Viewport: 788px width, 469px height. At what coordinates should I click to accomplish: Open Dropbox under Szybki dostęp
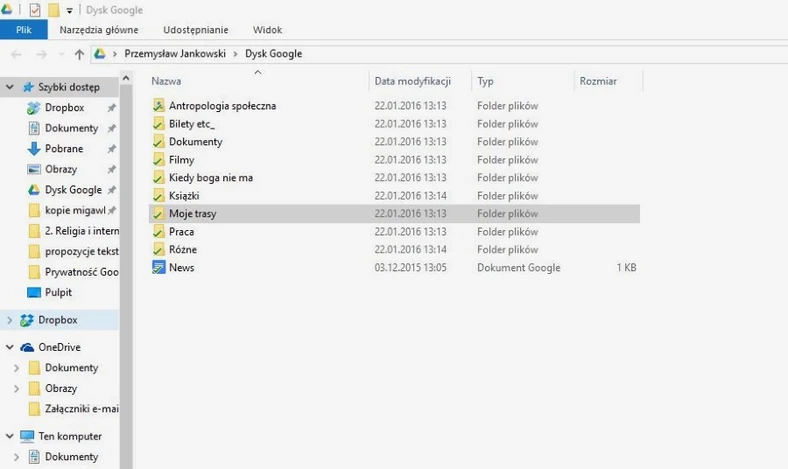[x=64, y=108]
